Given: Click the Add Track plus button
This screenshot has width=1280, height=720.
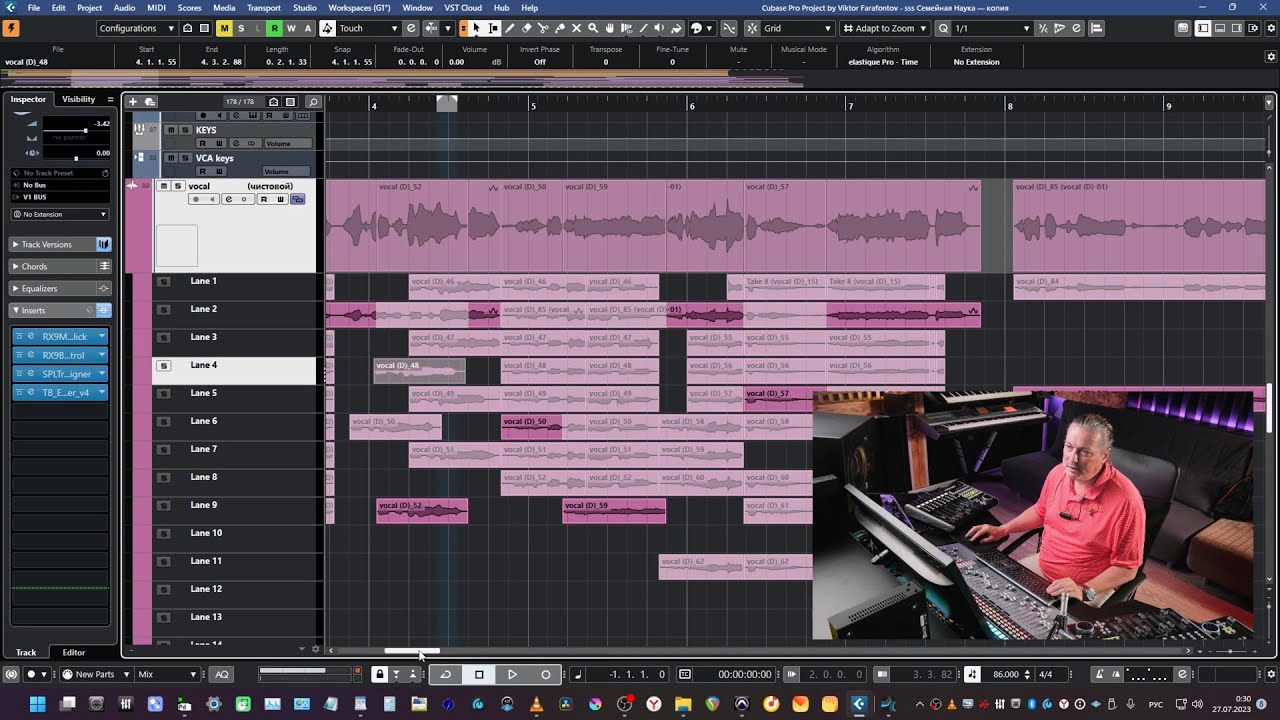Looking at the screenshot, I should [x=132, y=101].
